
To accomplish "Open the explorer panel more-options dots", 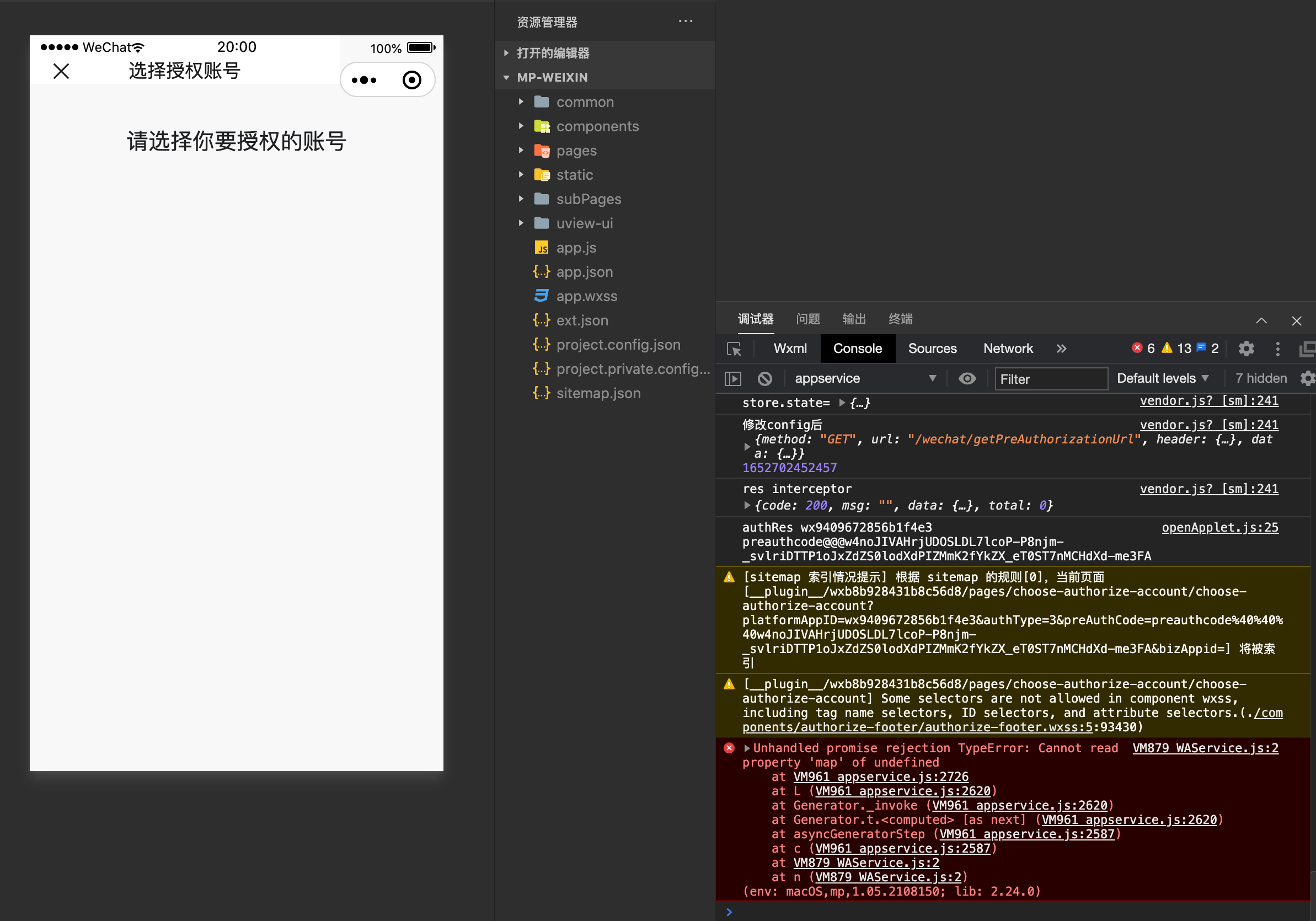I will point(685,21).
